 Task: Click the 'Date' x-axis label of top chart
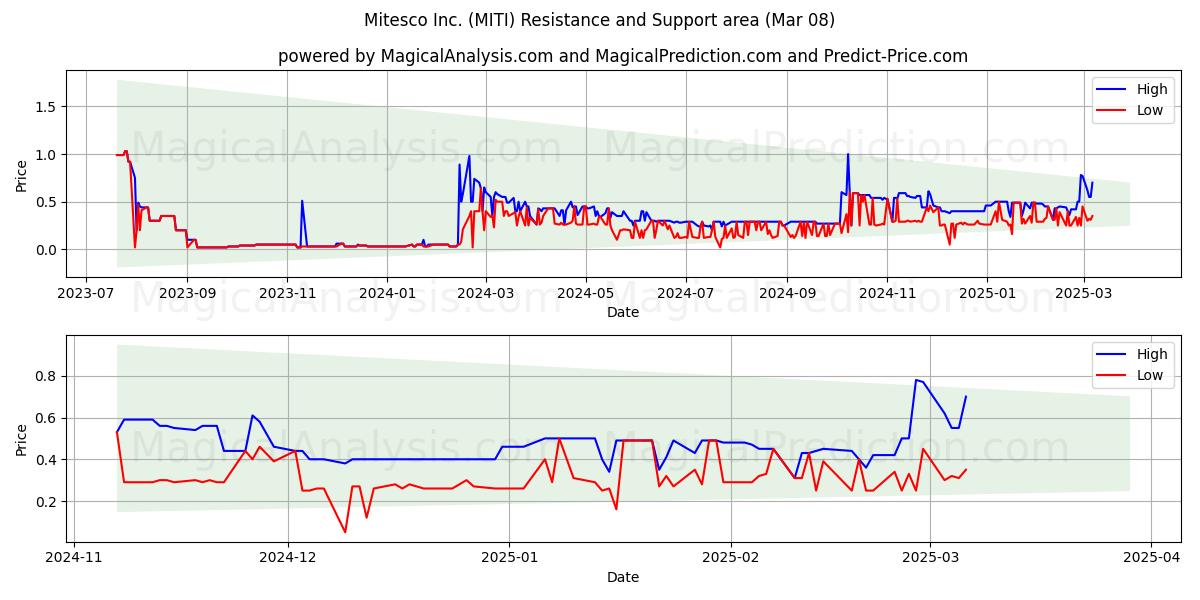[623, 312]
